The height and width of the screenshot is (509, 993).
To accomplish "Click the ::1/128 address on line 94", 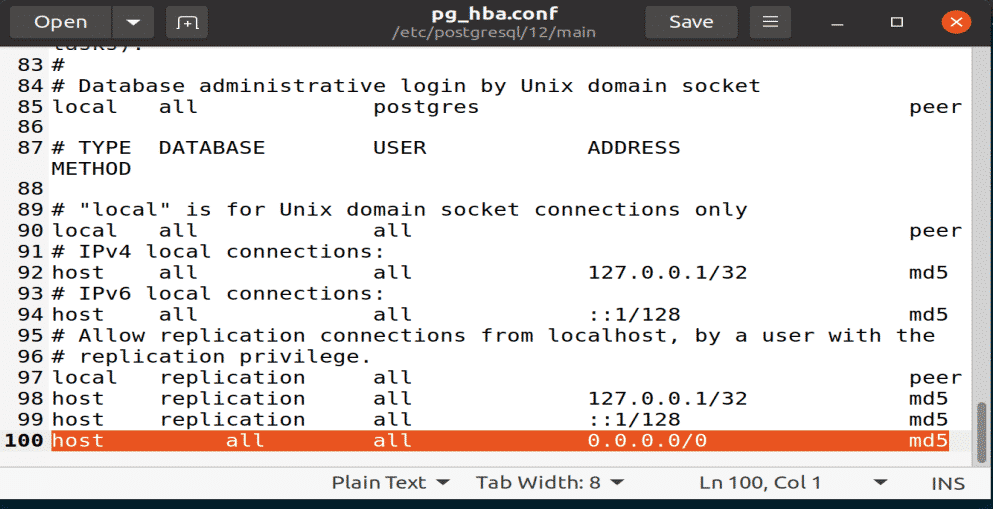I will [634, 314].
